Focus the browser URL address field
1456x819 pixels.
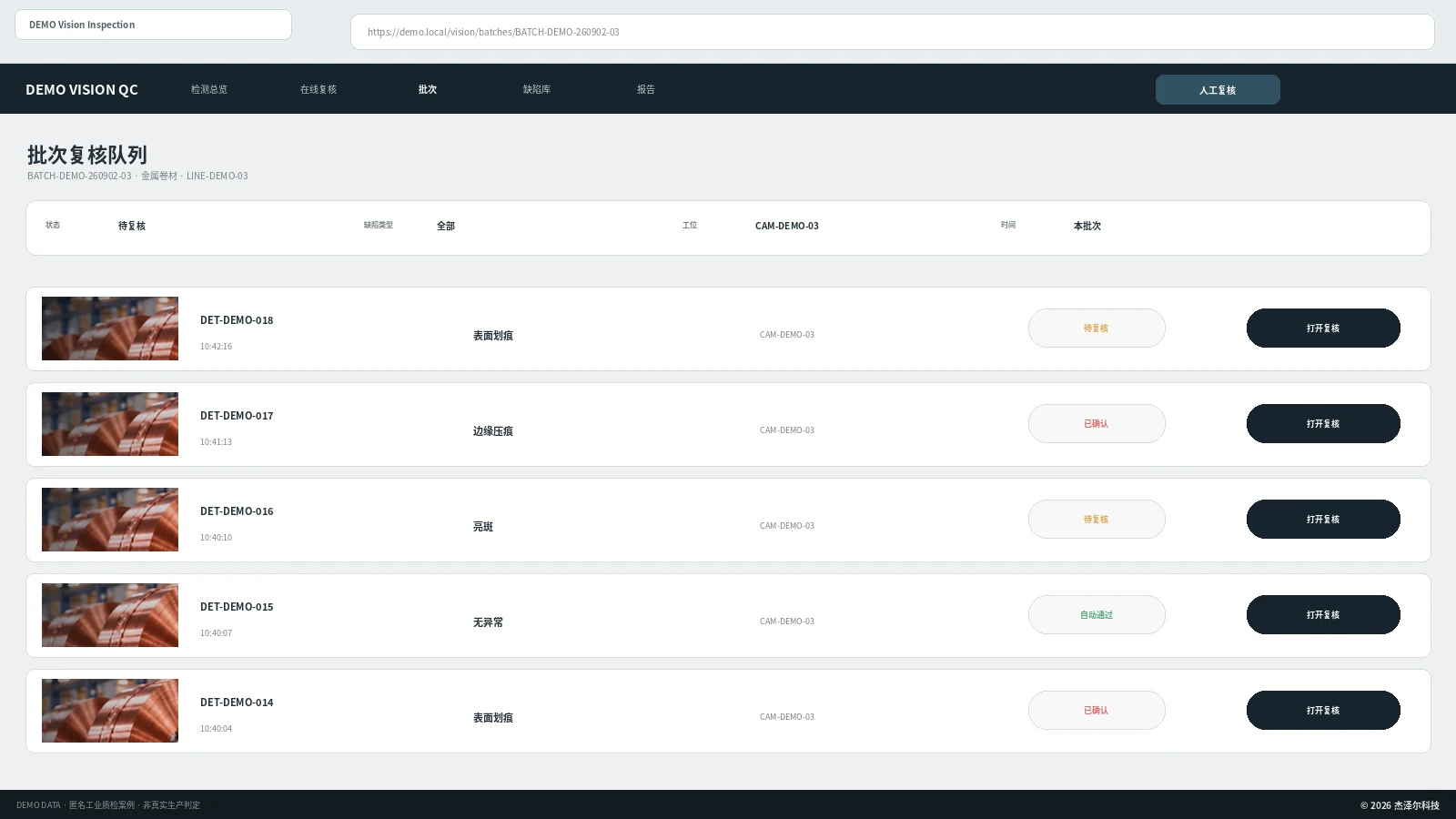893,32
